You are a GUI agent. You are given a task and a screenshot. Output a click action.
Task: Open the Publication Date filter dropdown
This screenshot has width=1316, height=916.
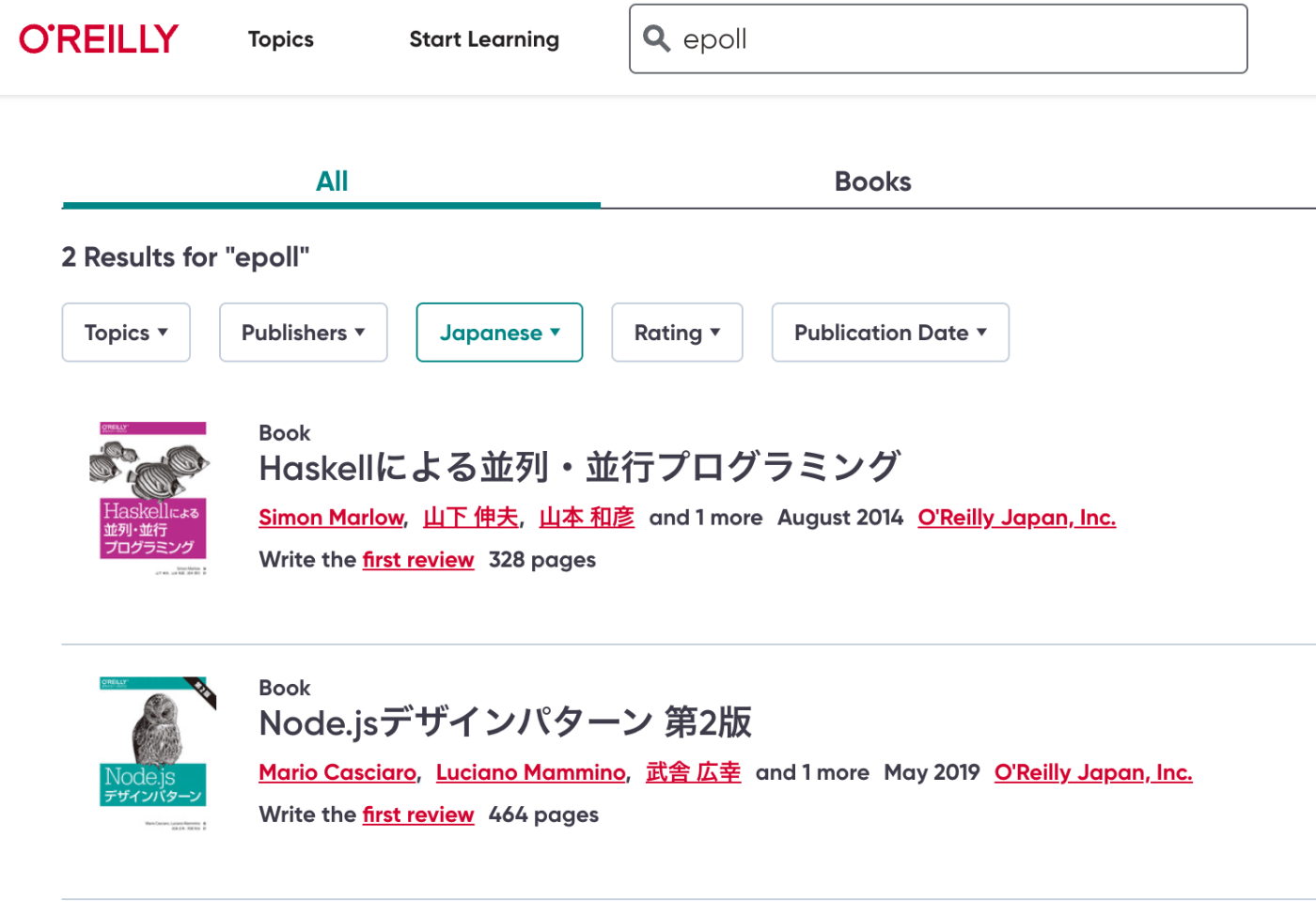click(x=890, y=333)
